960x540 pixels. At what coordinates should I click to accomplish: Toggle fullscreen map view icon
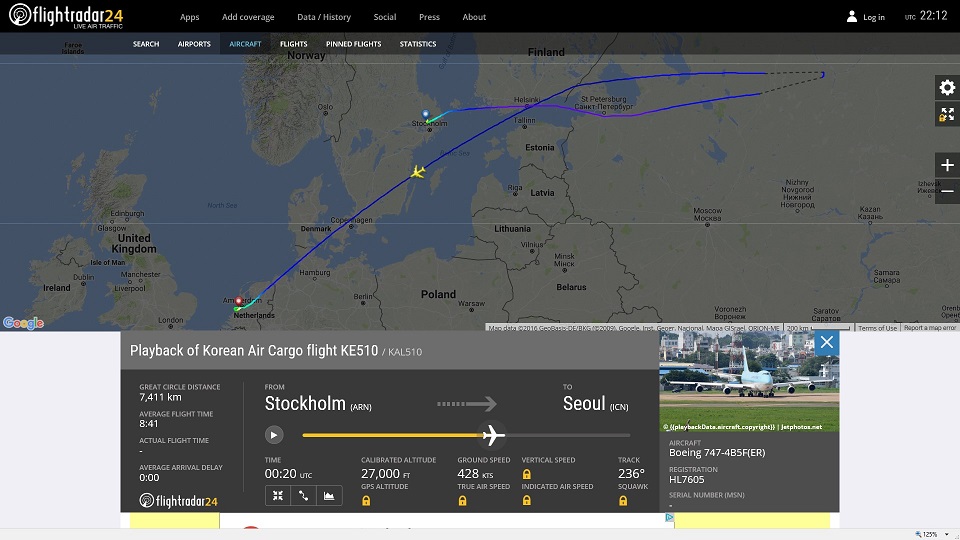[947, 114]
